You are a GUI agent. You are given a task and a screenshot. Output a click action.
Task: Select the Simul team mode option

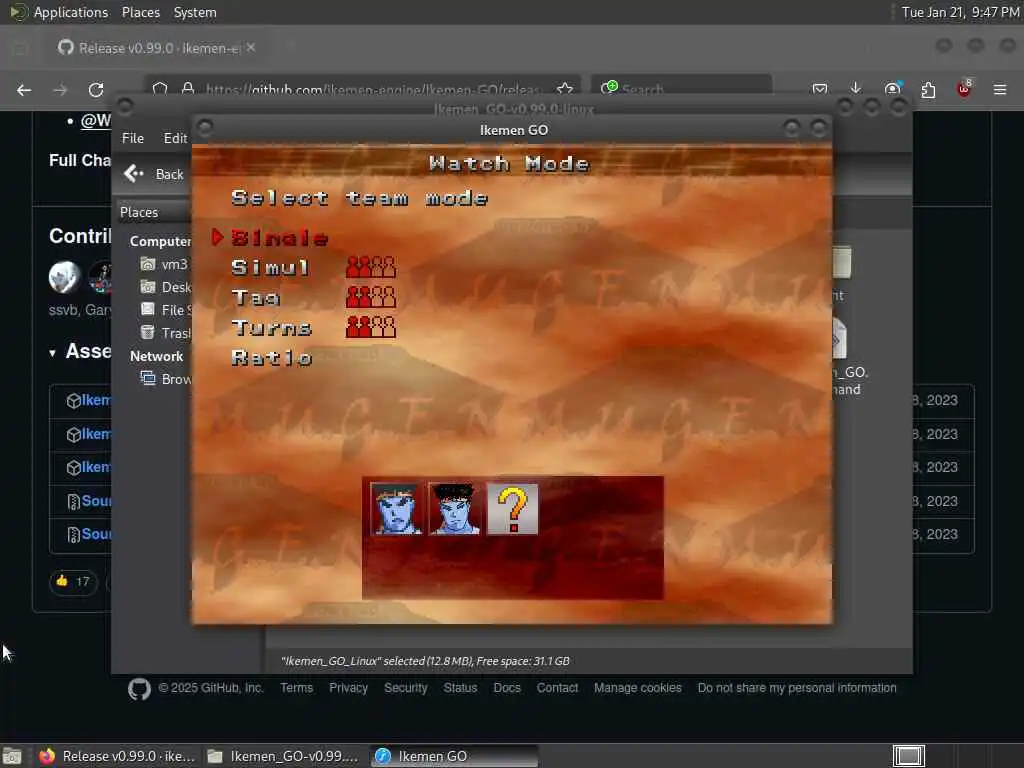[270, 267]
